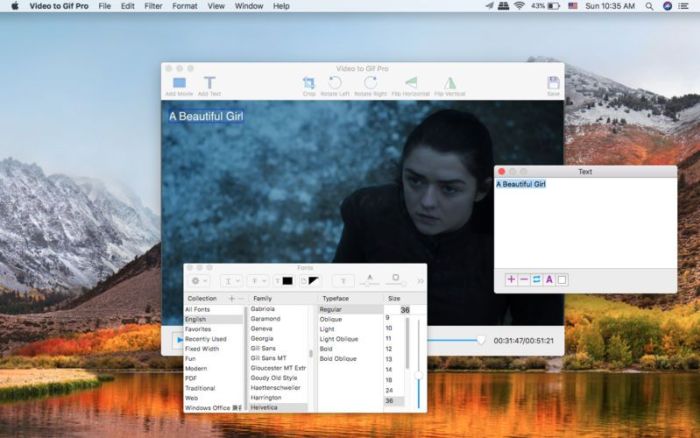Expand the text strikethrough dropdown in Fonts
The image size is (700, 438).
258,281
